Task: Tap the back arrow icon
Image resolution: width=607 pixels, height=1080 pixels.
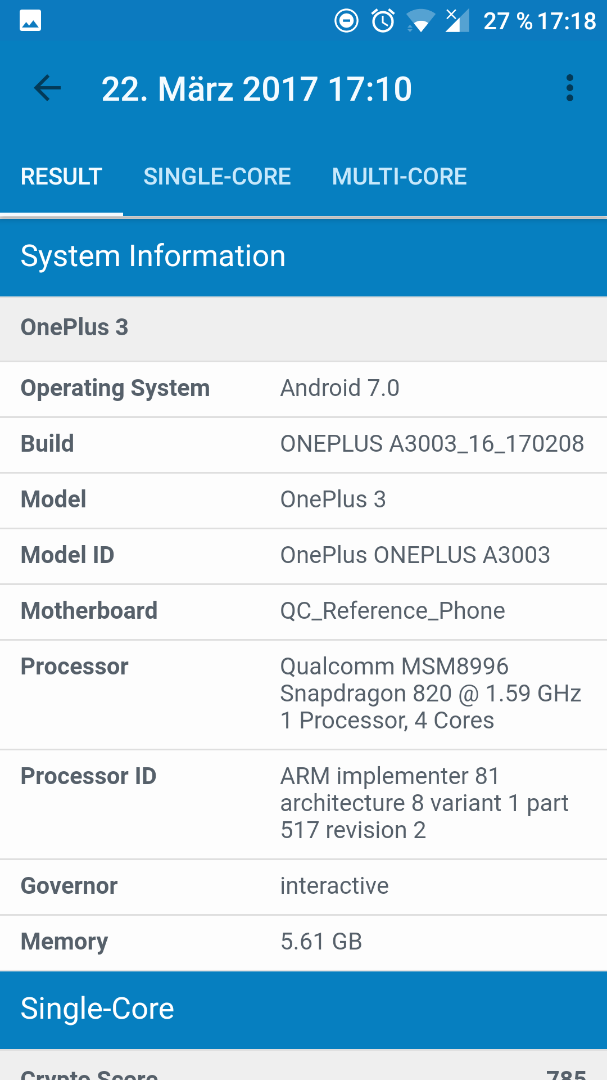Action: (x=47, y=88)
